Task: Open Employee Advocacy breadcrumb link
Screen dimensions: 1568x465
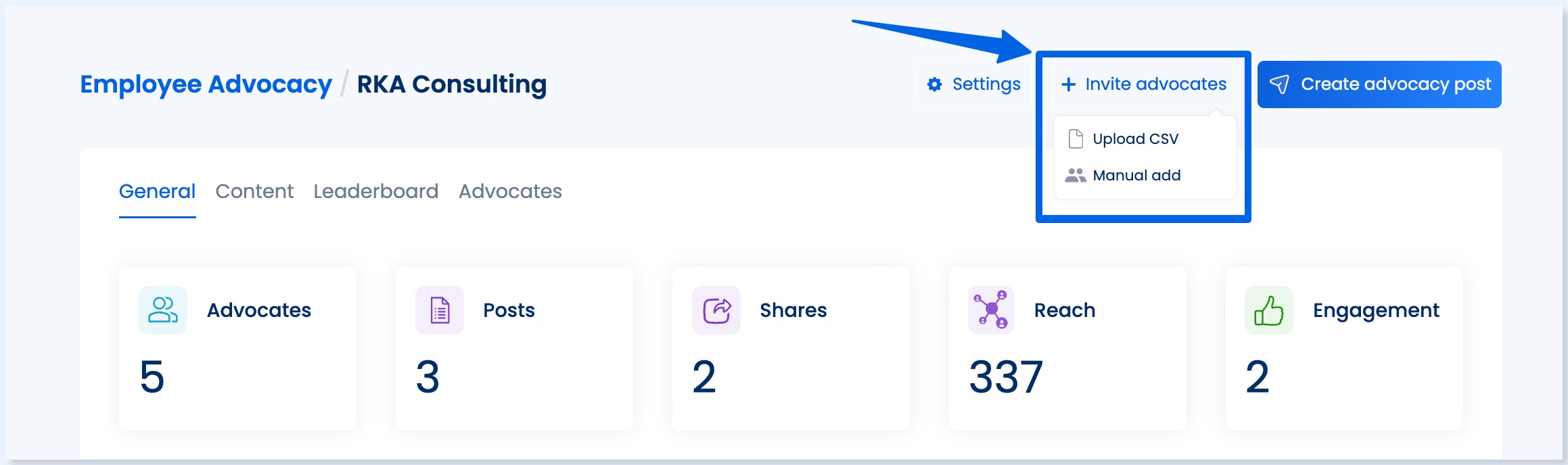Action: [206, 84]
